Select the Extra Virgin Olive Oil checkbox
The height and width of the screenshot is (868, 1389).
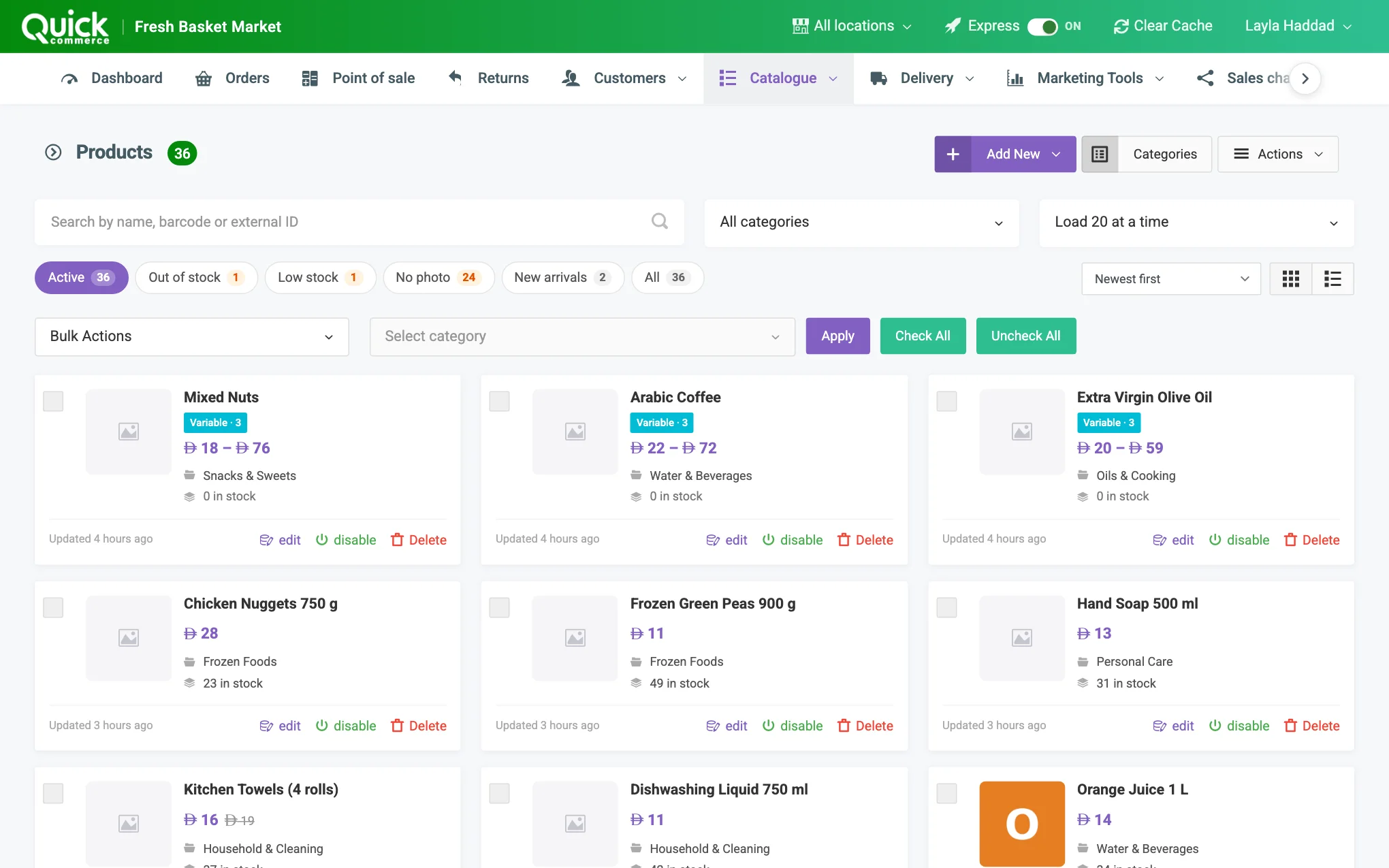pyautogui.click(x=946, y=401)
